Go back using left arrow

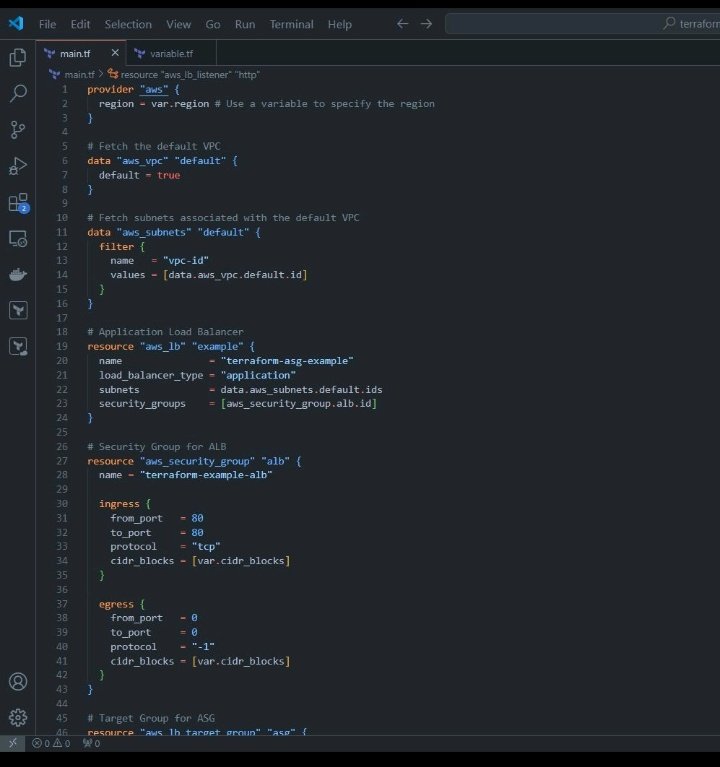(403, 23)
